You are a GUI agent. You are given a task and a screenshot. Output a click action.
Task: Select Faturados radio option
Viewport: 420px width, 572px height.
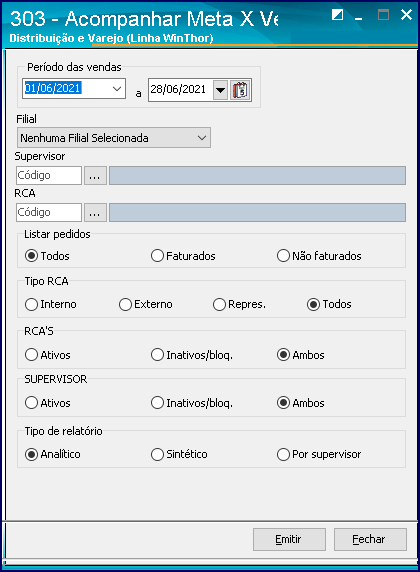[183, 256]
